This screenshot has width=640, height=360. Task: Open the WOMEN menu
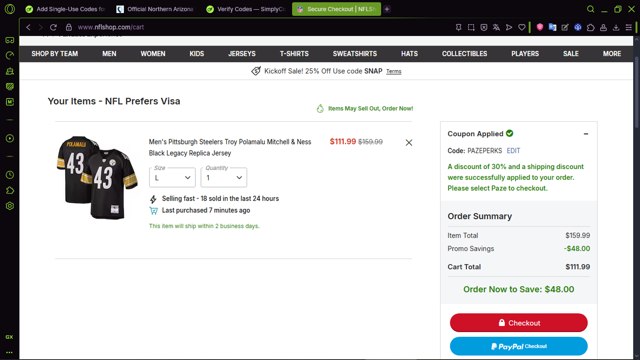click(x=153, y=53)
